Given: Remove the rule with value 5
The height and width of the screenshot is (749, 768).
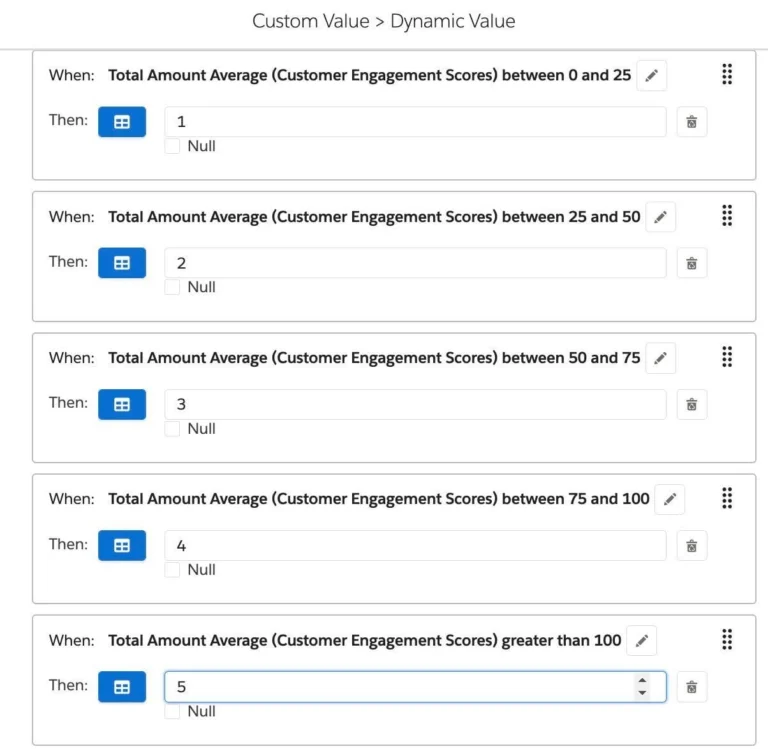Looking at the screenshot, I should tap(691, 687).
